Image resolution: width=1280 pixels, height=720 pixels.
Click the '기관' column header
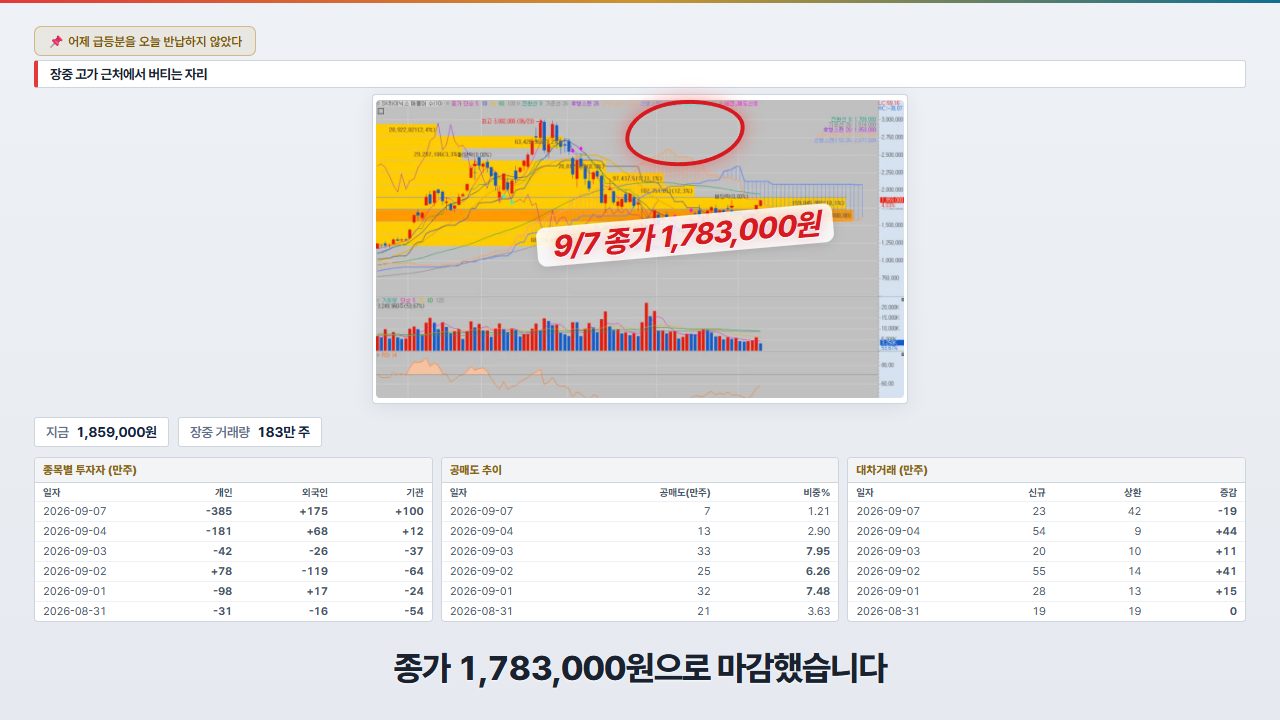[x=414, y=492]
